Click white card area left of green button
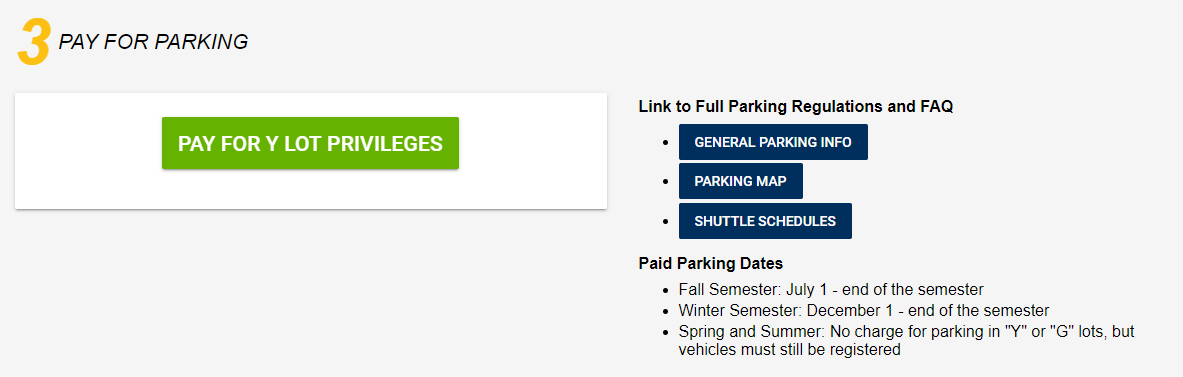Screen dimensions: 1183x377 pyautogui.click(x=88, y=151)
